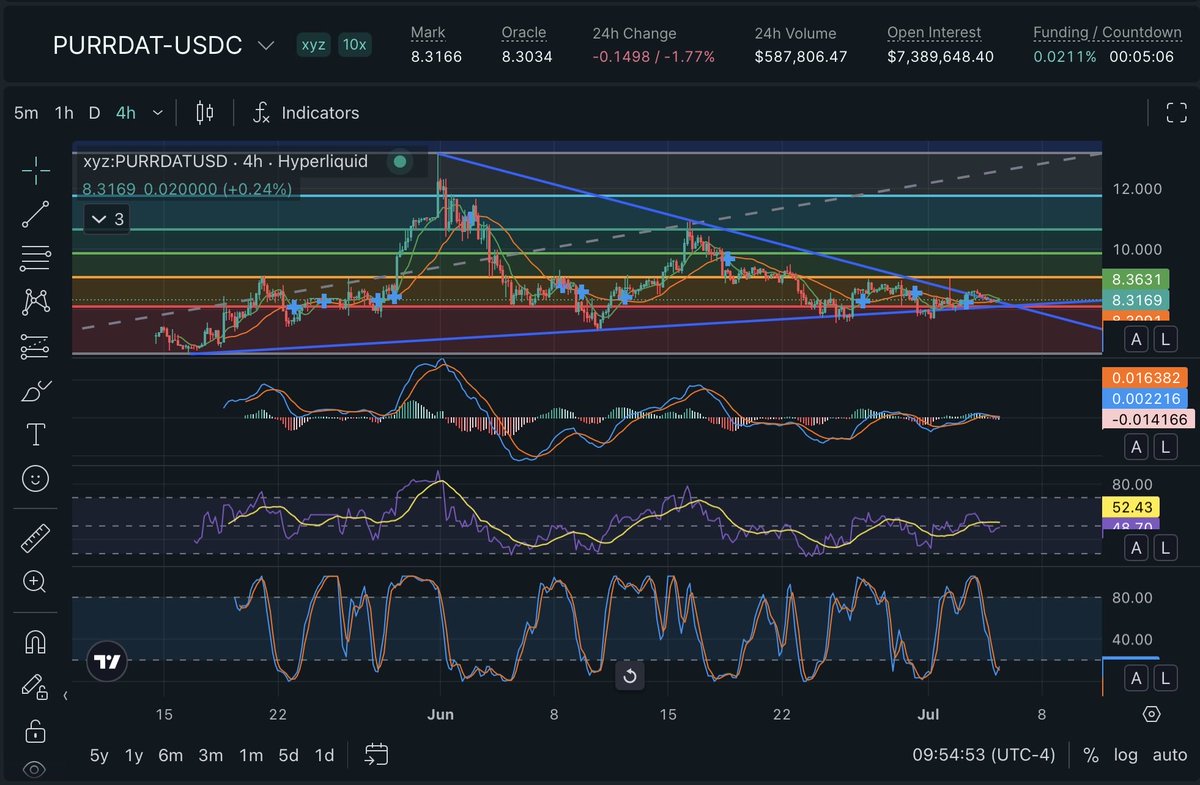The width and height of the screenshot is (1200, 785).
Task: Toggle hide all drawings eye icon
Action: [x=36, y=769]
